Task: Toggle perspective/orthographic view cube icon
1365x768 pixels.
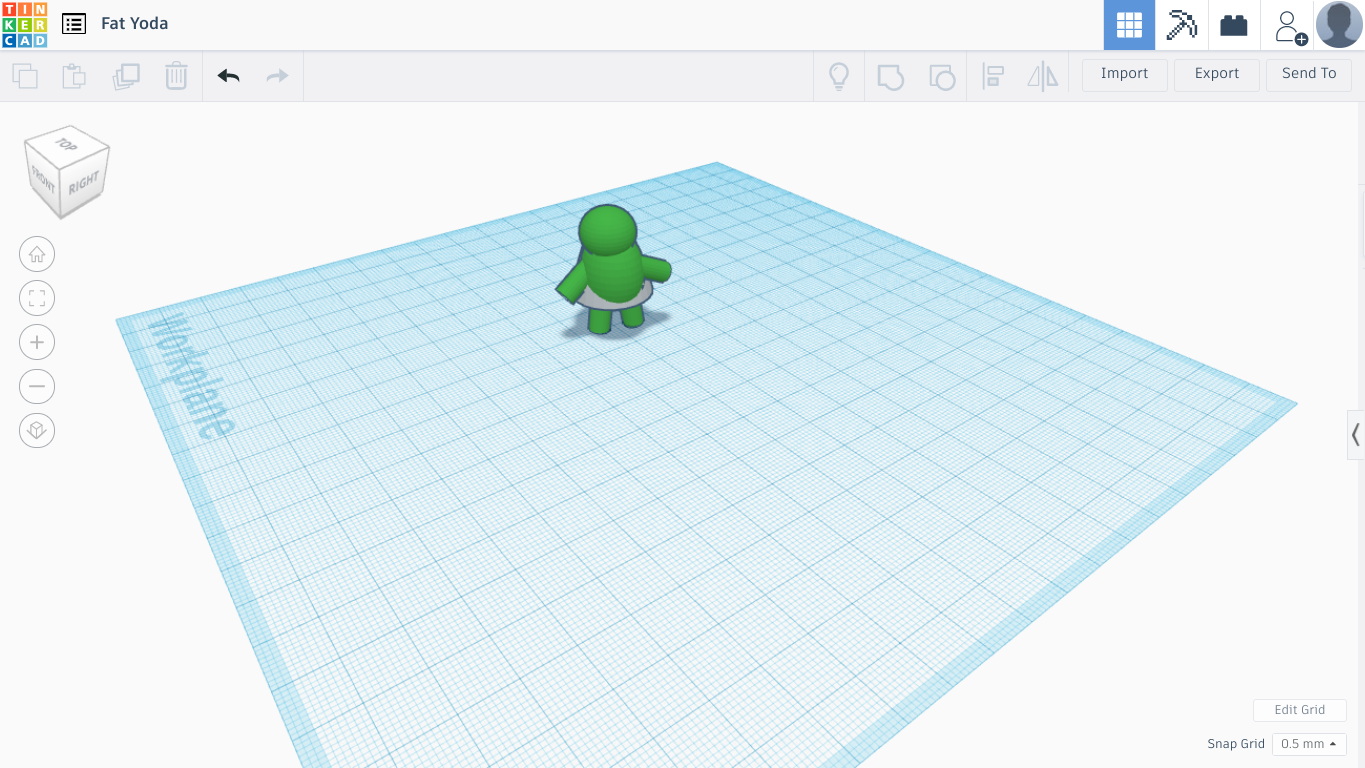Action: [37, 430]
